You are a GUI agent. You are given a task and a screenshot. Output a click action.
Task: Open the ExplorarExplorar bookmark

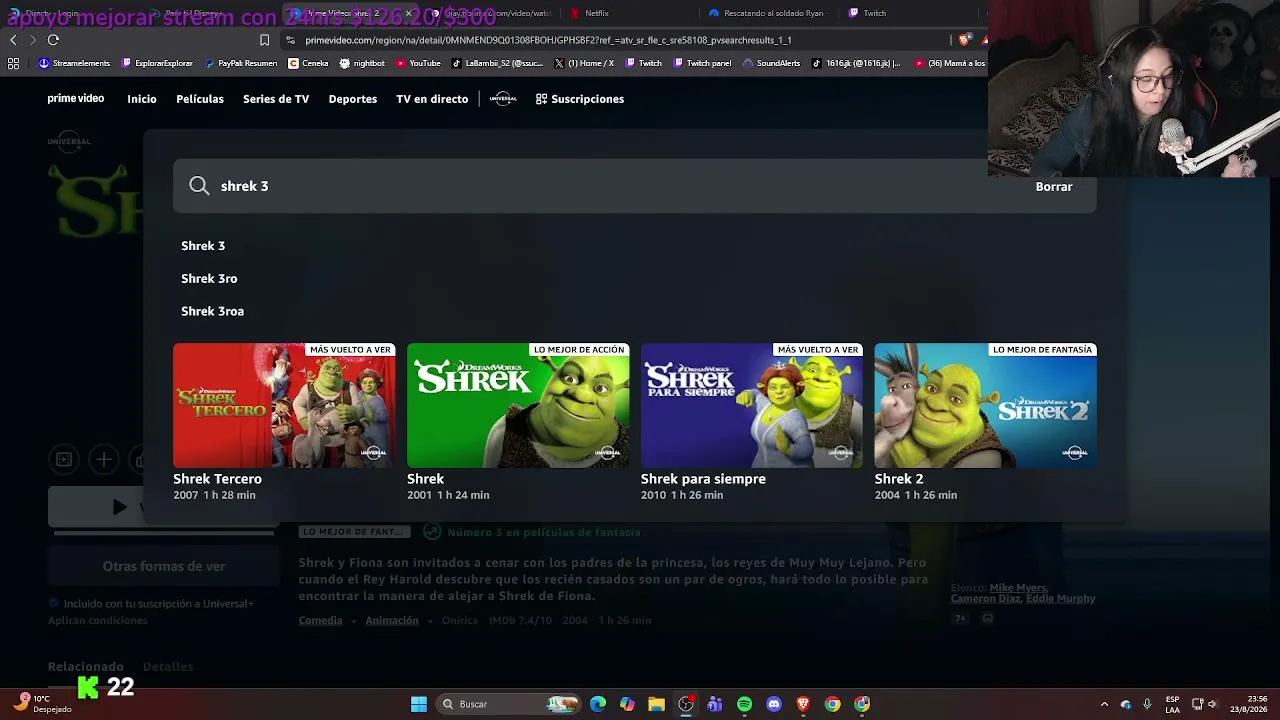coord(157,63)
